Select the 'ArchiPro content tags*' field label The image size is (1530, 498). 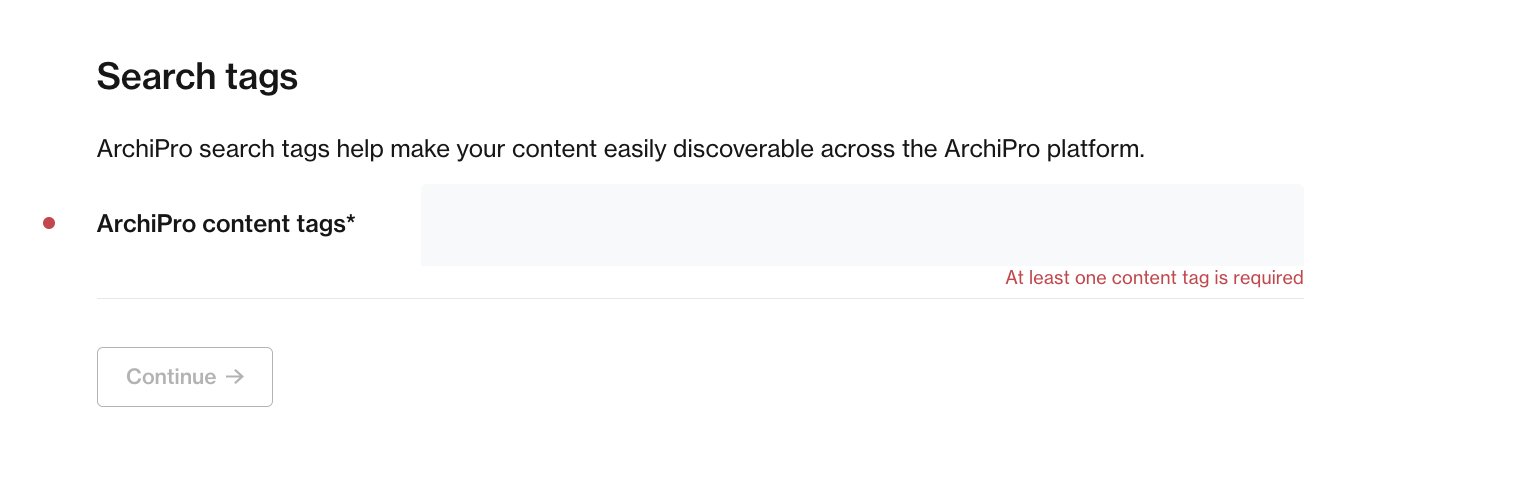[226, 224]
